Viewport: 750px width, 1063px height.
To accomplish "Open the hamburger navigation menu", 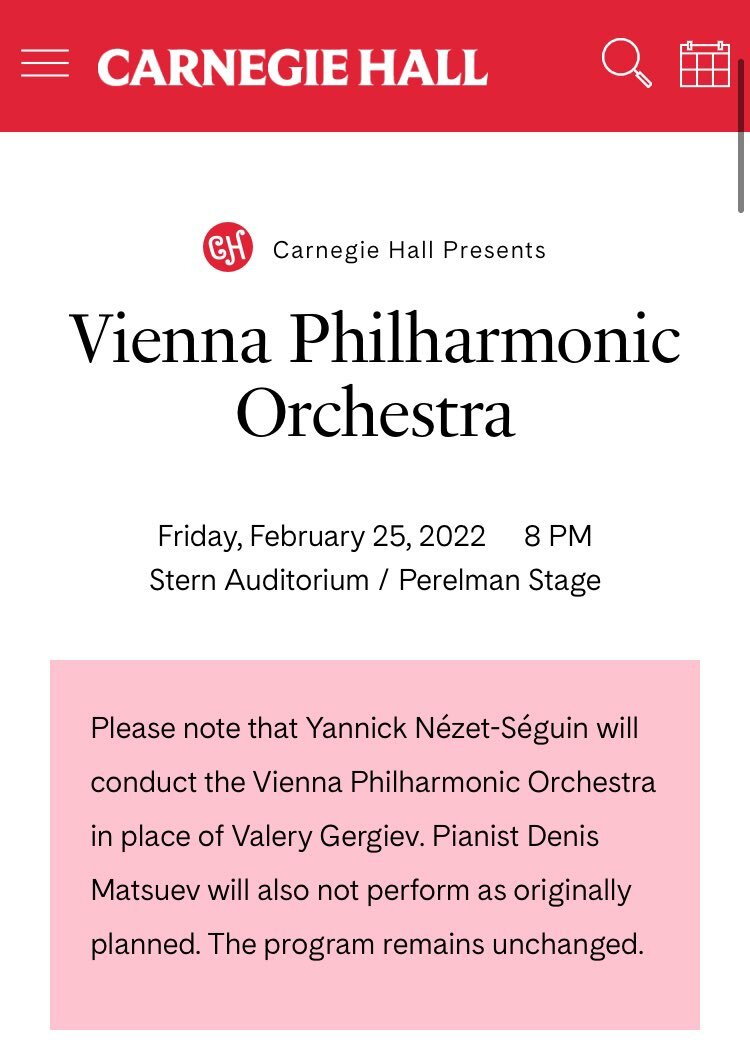I will pos(45,64).
